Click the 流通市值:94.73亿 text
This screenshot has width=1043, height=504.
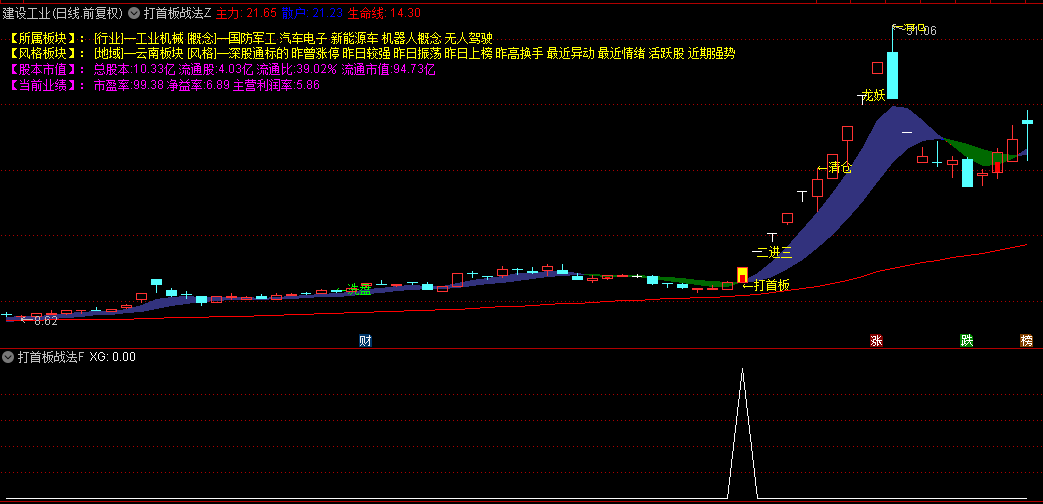click(x=388, y=69)
